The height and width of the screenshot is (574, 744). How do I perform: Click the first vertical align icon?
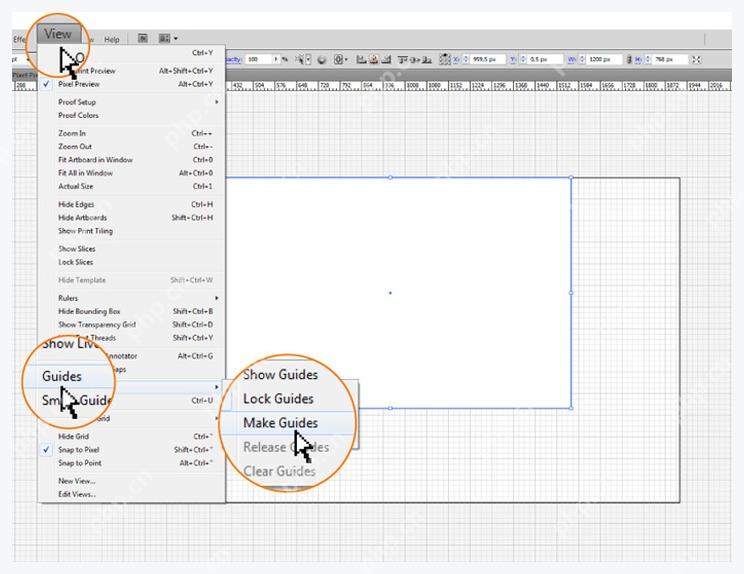click(403, 59)
